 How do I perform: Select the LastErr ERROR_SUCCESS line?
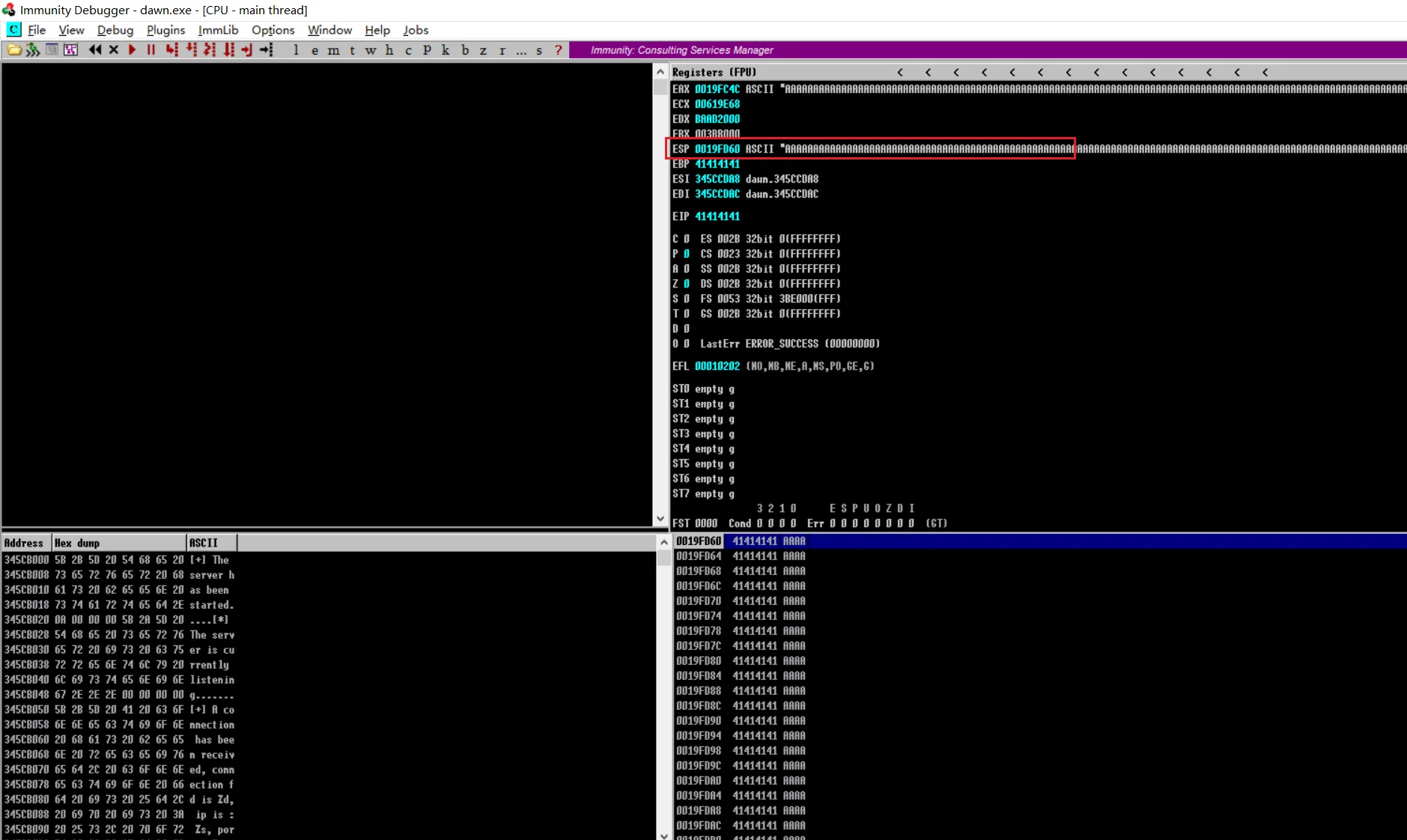pyautogui.click(x=790, y=344)
